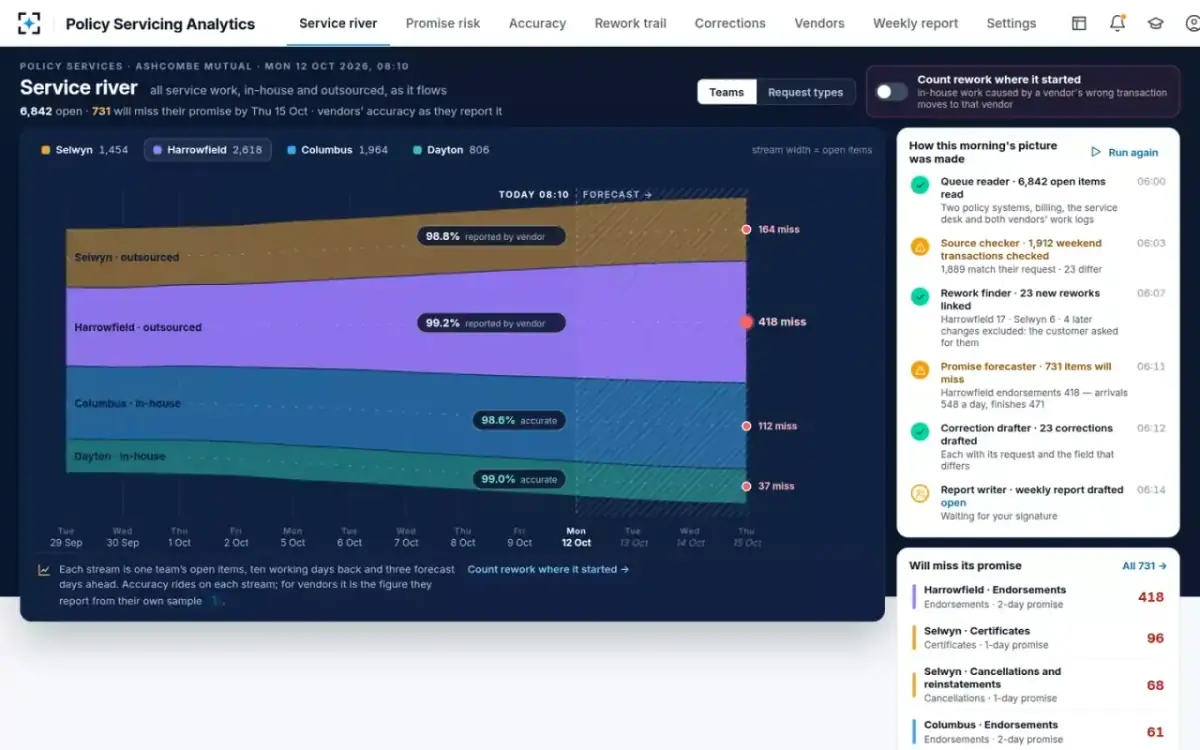
Task: Open the layout panel icon in header
Action: pos(1079,23)
